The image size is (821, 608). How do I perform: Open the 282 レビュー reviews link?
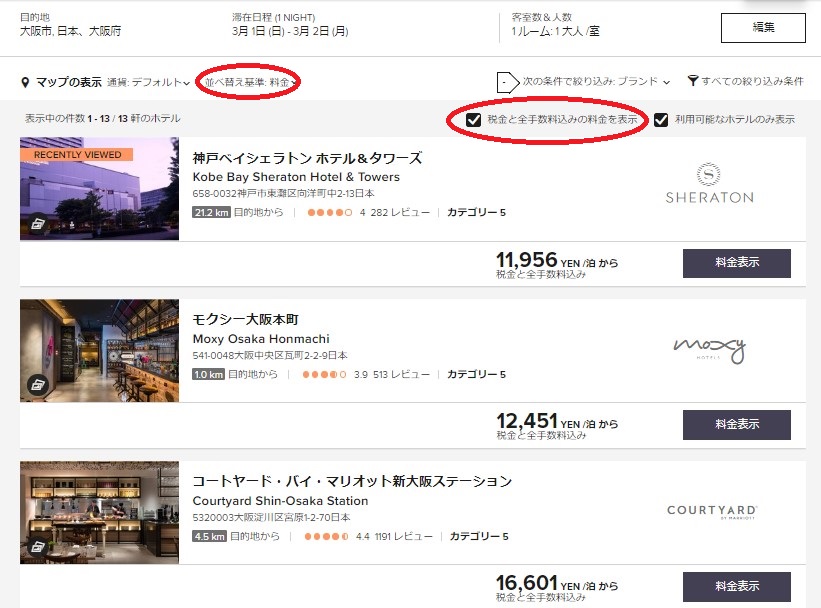point(400,212)
